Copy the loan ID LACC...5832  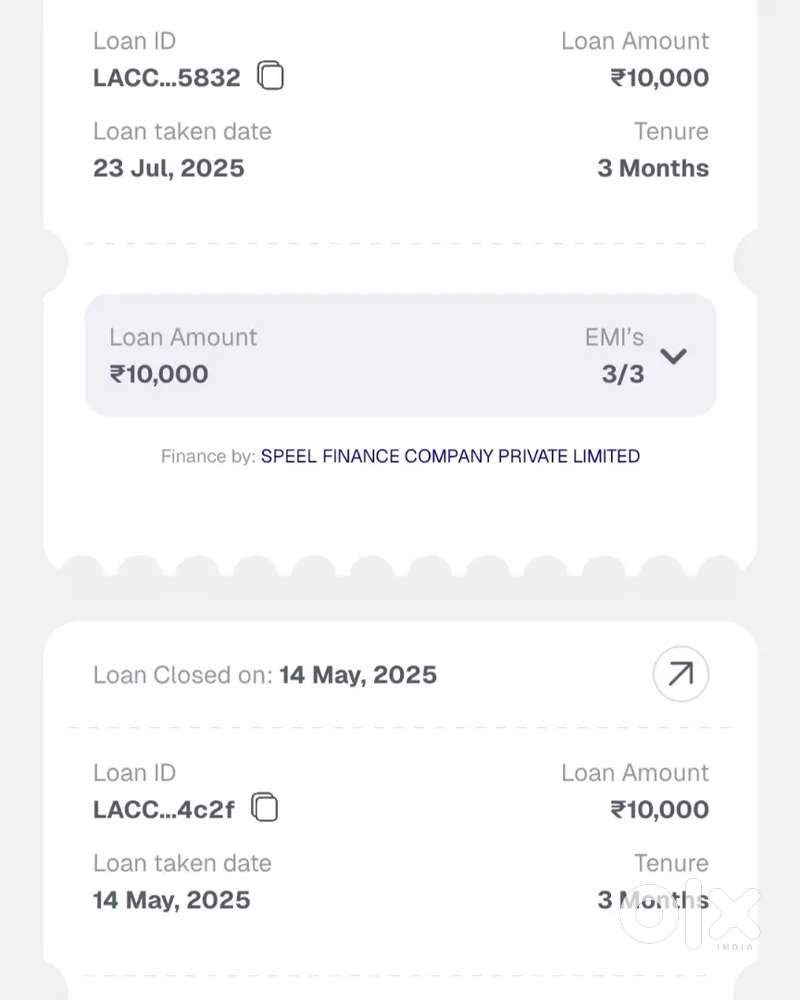pyautogui.click(x=270, y=76)
